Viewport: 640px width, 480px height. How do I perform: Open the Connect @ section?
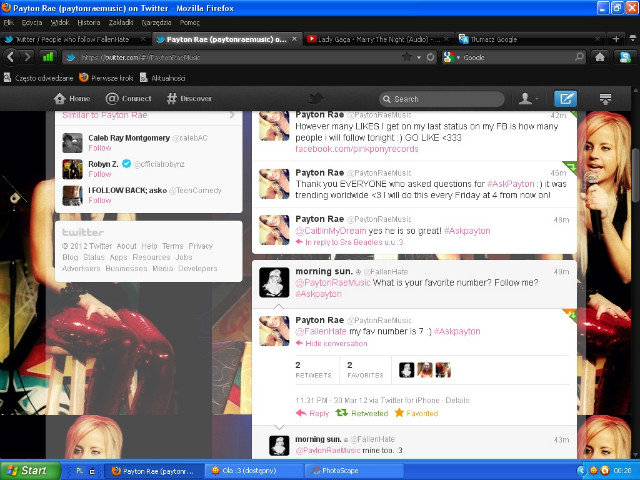point(128,98)
